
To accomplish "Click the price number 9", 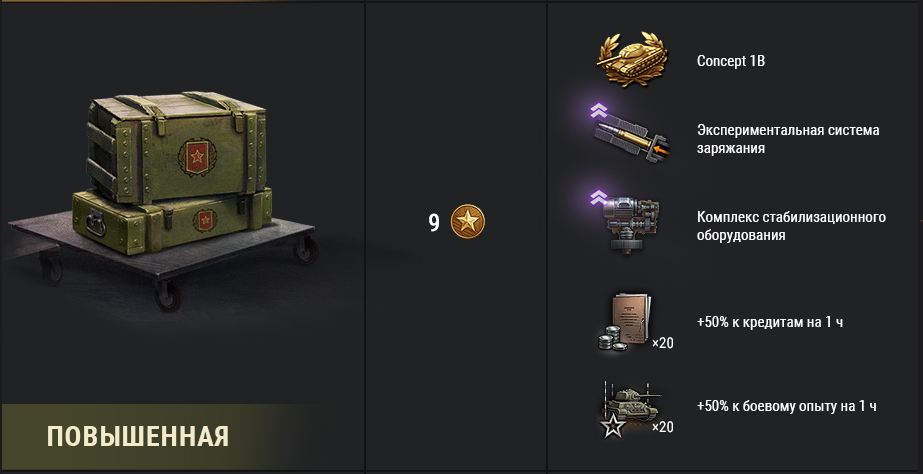I will pyautogui.click(x=434, y=223).
